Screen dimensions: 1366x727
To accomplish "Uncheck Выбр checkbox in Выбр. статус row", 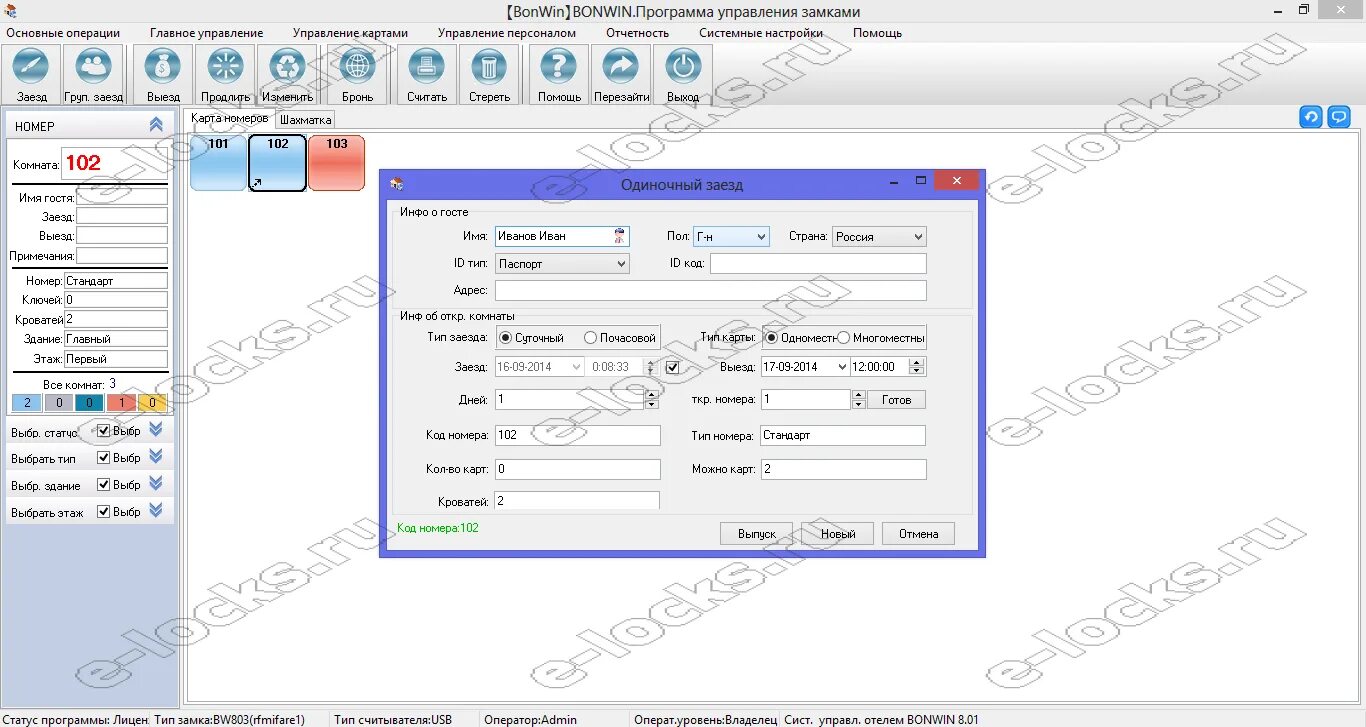I will tap(103, 431).
